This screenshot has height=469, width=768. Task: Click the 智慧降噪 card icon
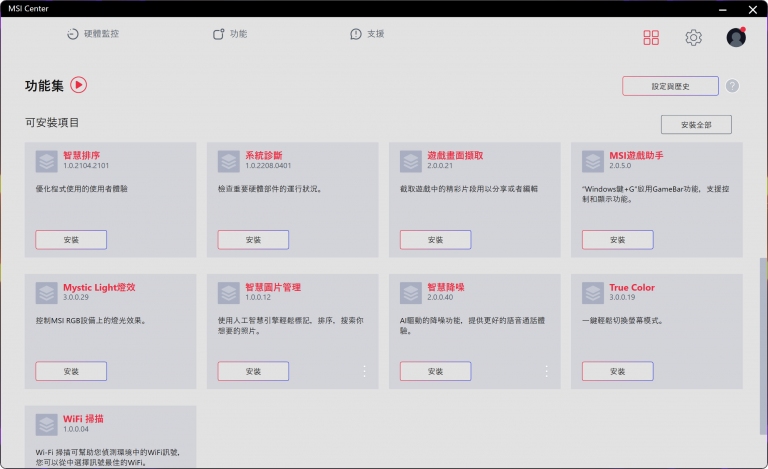click(x=411, y=293)
